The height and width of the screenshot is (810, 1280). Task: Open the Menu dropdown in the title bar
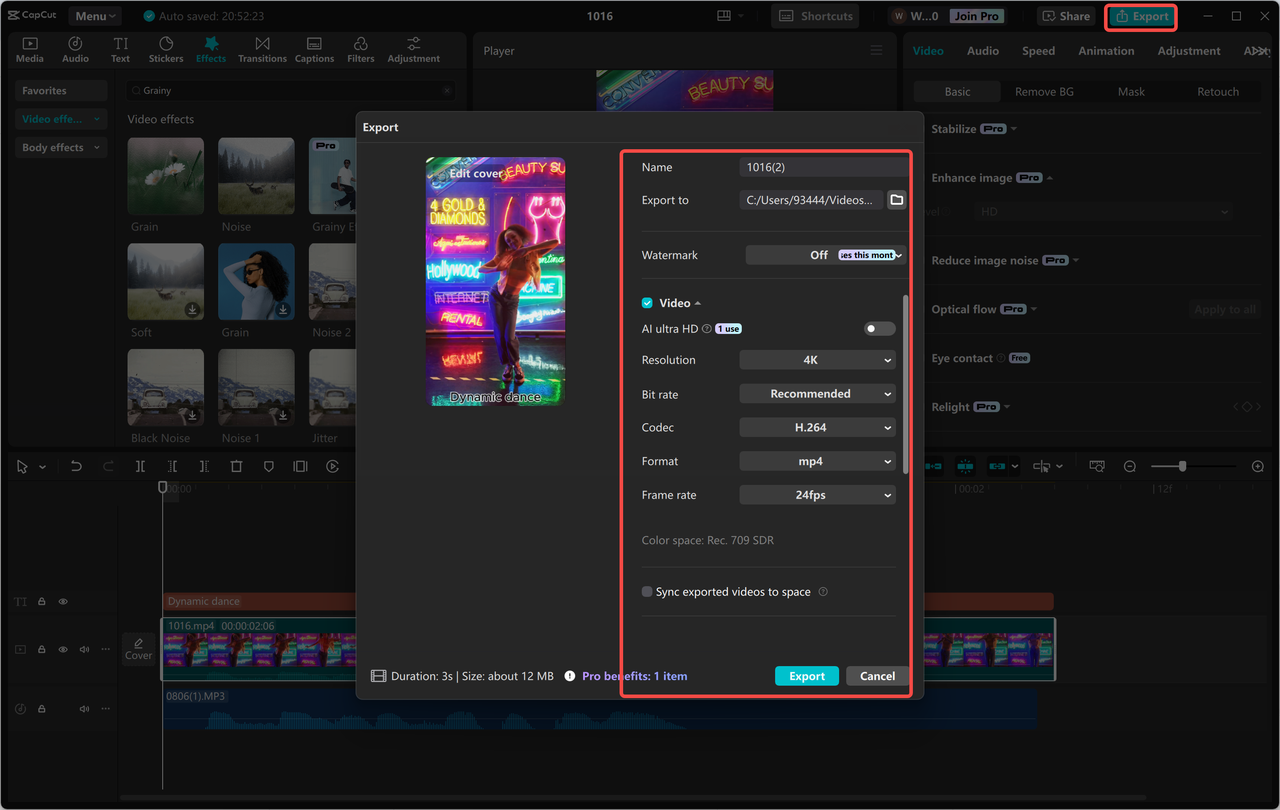point(94,15)
